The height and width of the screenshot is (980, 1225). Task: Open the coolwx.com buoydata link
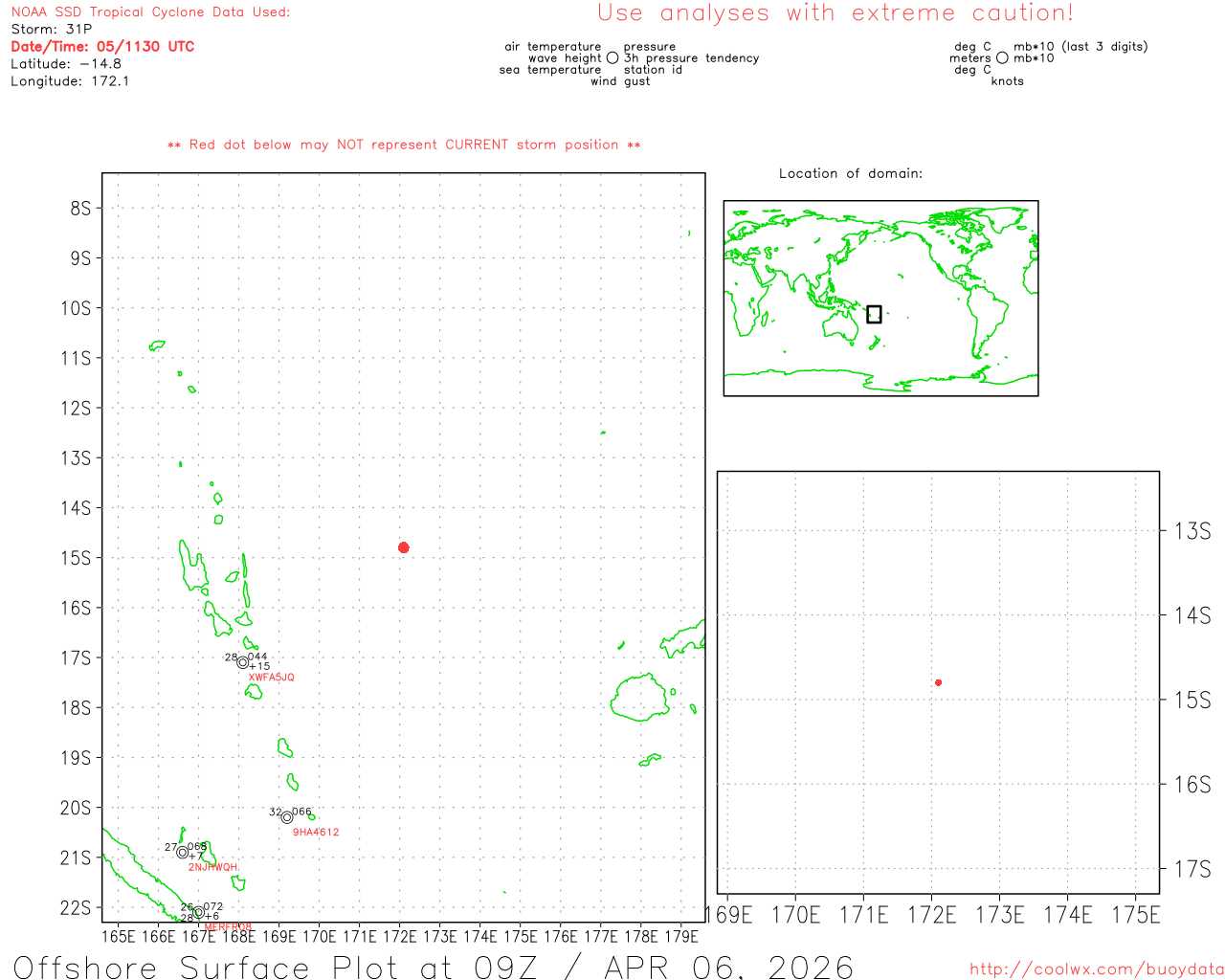point(1097,969)
